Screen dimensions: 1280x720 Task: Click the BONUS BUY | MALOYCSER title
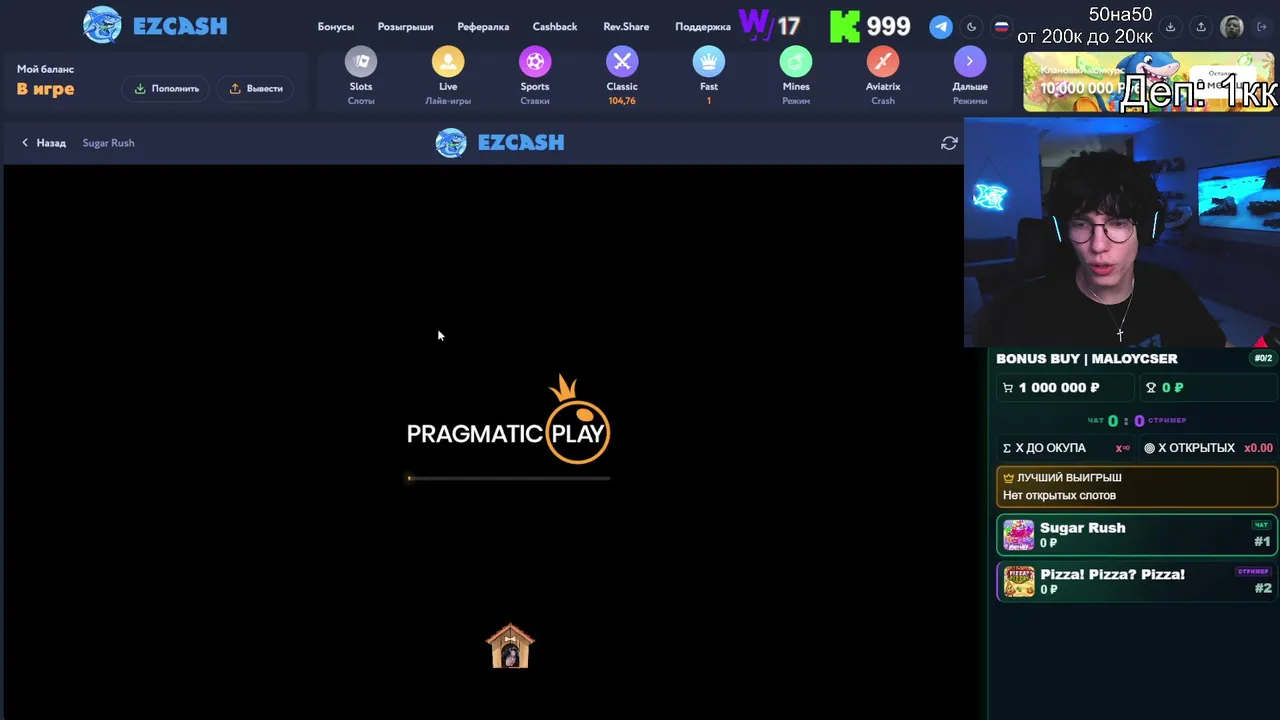coord(1086,359)
